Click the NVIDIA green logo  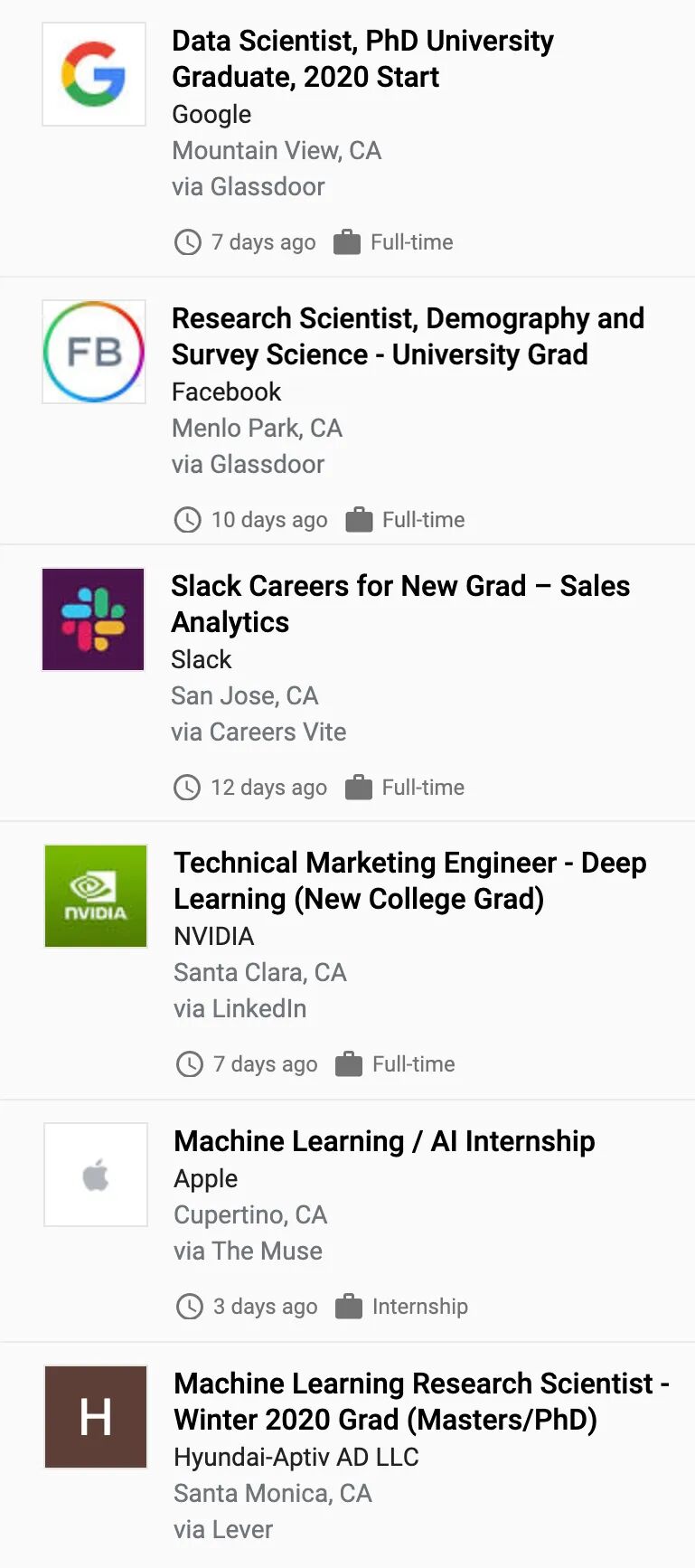coord(96,896)
